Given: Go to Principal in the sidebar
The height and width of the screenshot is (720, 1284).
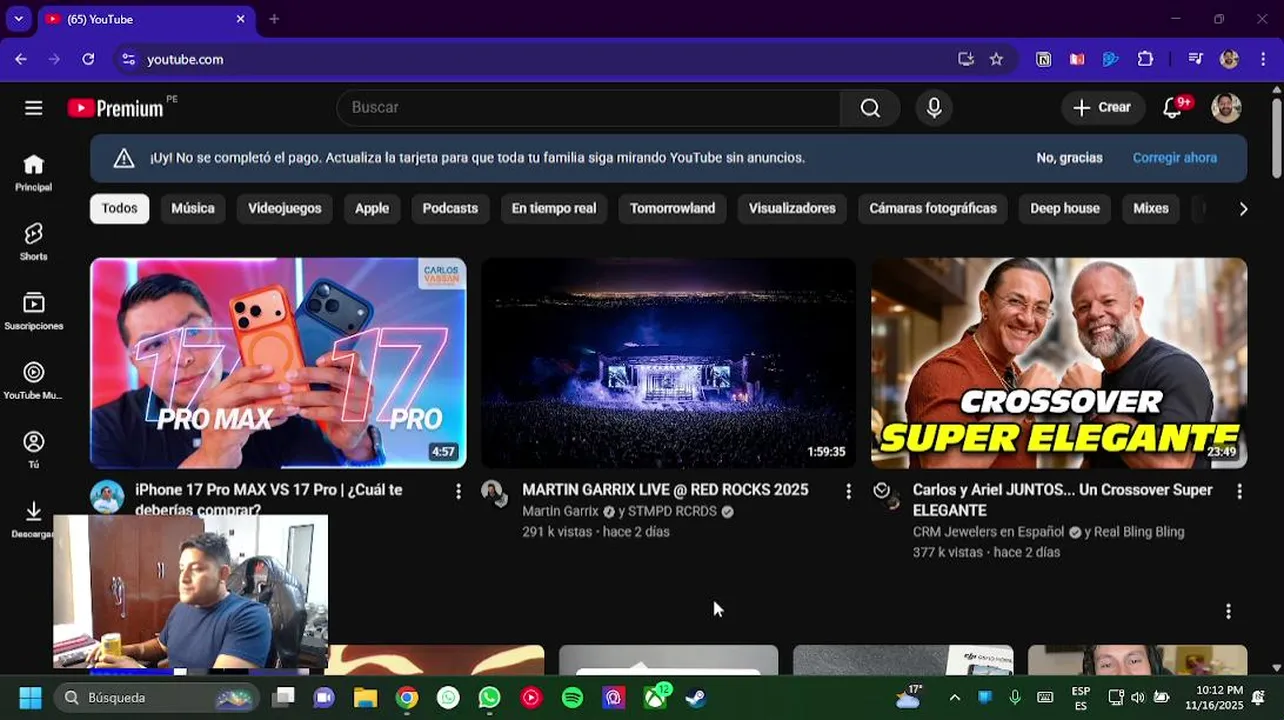Looking at the screenshot, I should coord(33,173).
